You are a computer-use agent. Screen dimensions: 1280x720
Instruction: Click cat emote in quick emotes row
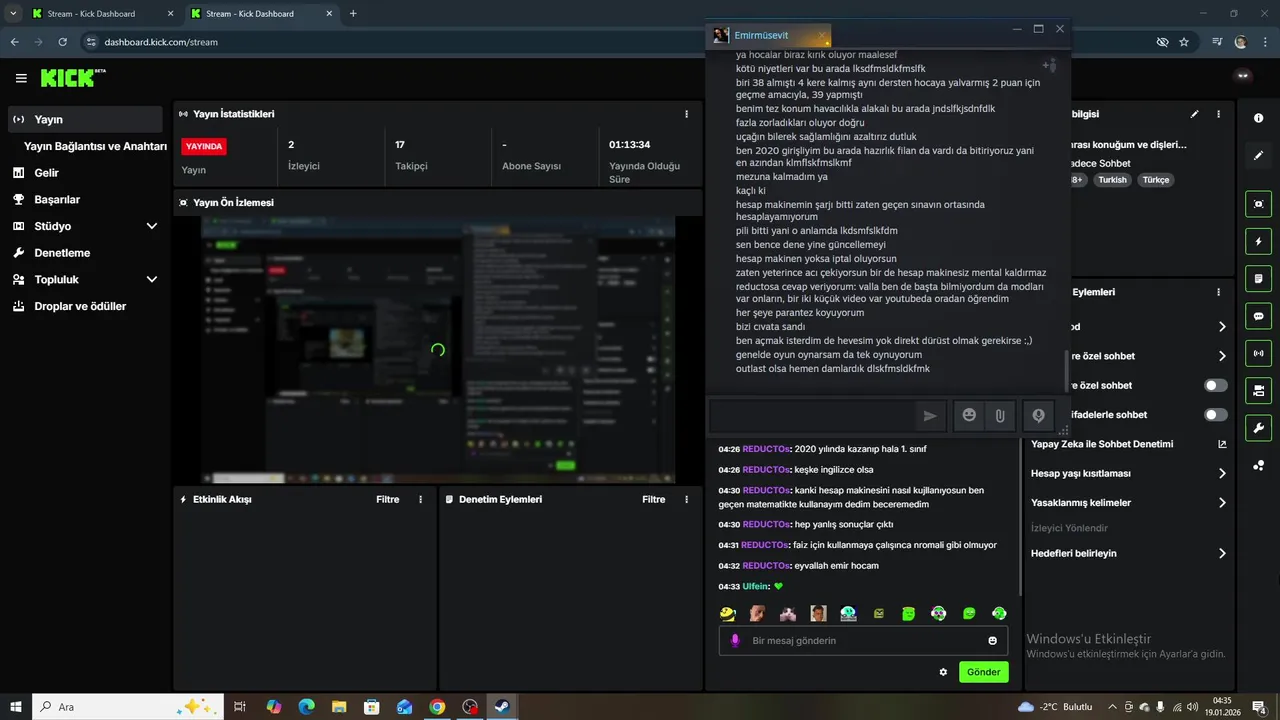[x=788, y=613]
